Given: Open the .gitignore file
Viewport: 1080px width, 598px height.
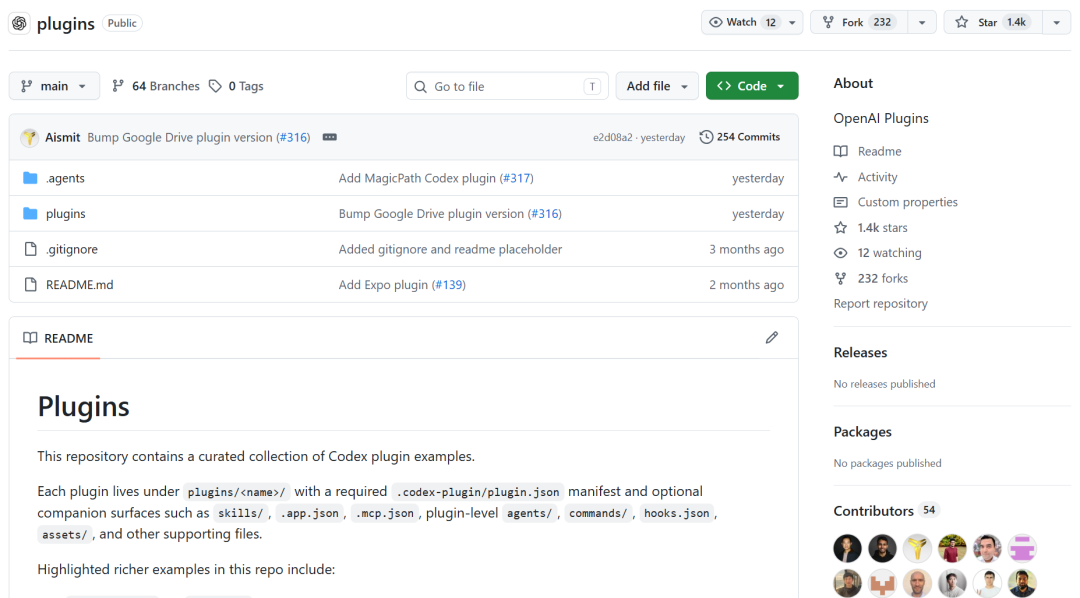Looking at the screenshot, I should [72, 249].
